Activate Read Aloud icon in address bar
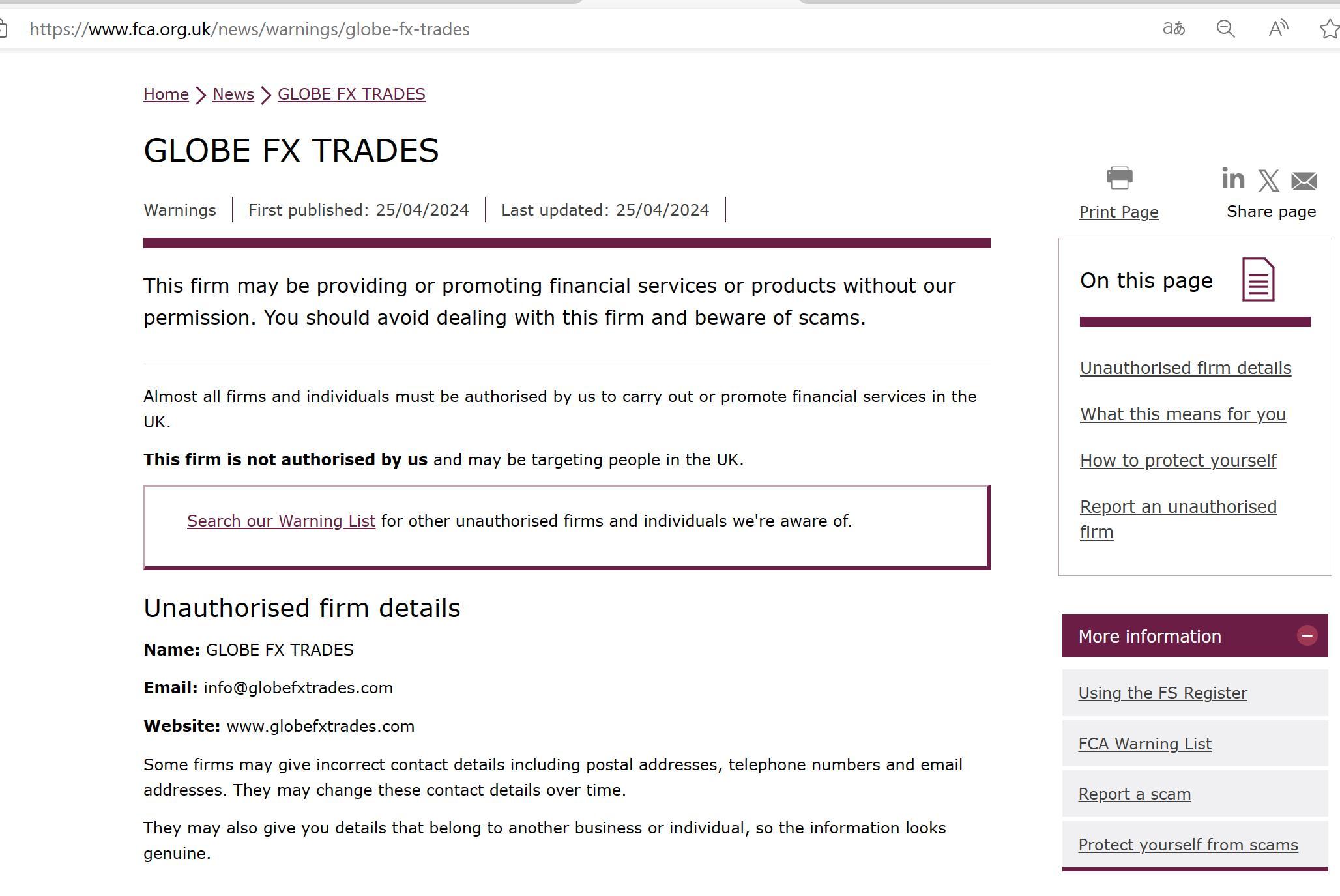This screenshot has height=896, width=1340. tap(1278, 29)
